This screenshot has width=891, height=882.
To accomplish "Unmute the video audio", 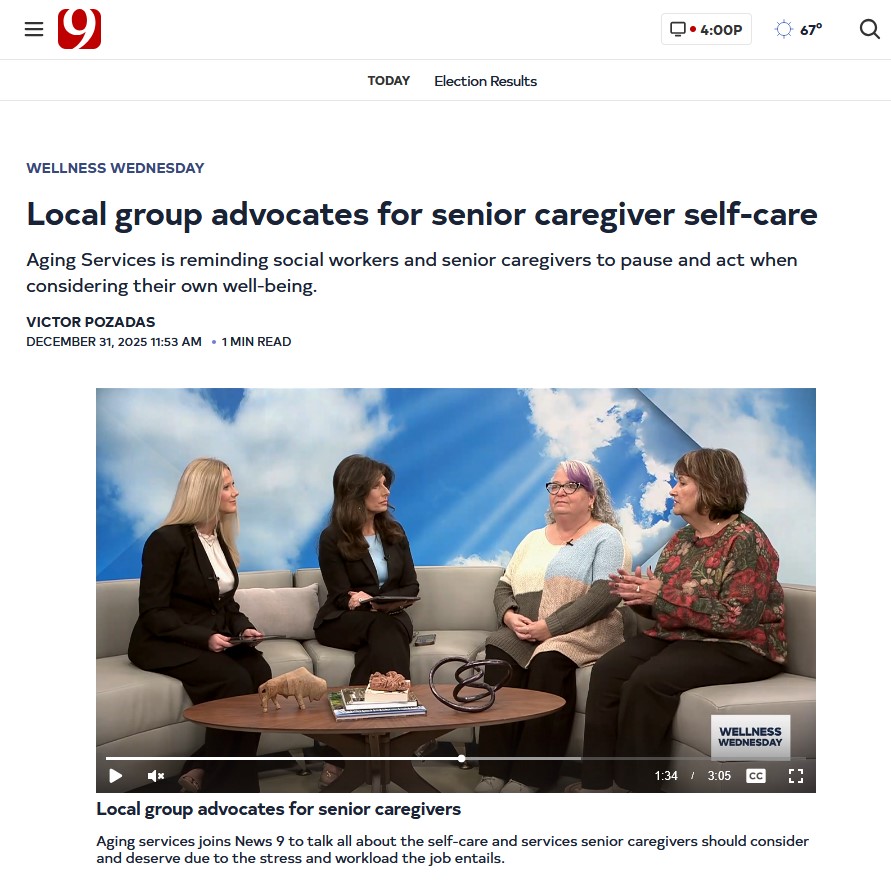I will pos(156,776).
